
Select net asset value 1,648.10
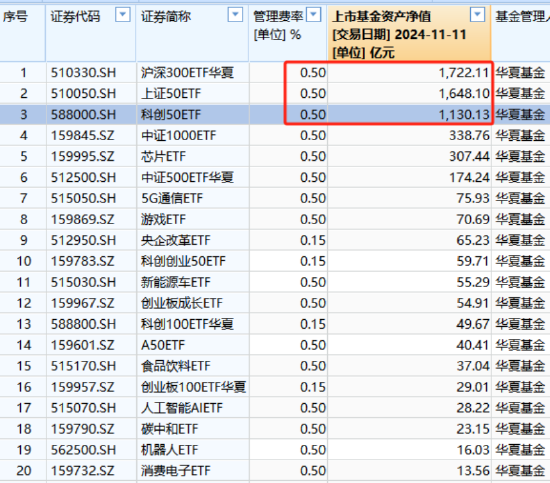coord(464,94)
